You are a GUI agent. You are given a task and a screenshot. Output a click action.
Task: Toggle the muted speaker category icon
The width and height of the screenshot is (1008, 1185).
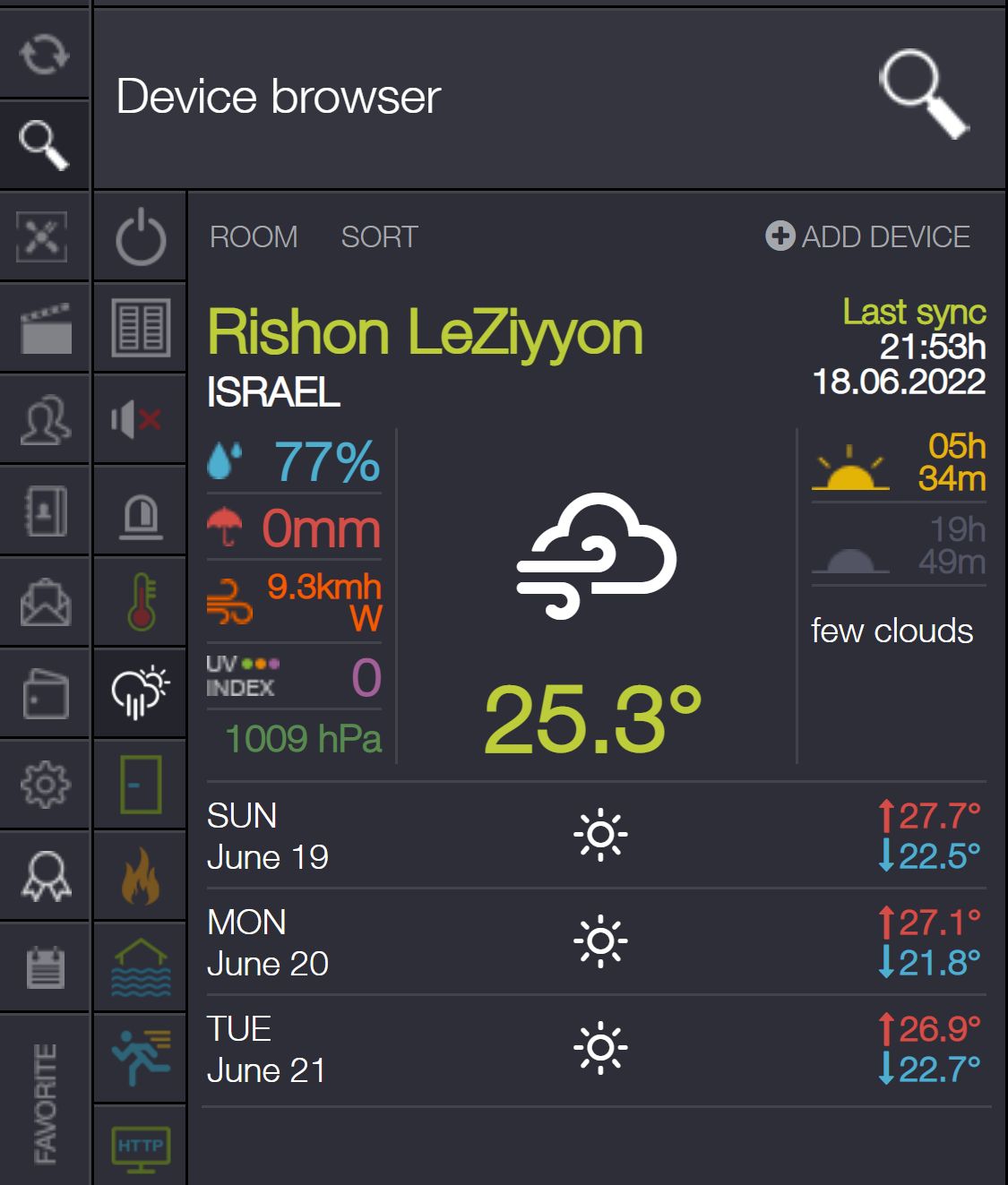[140, 419]
